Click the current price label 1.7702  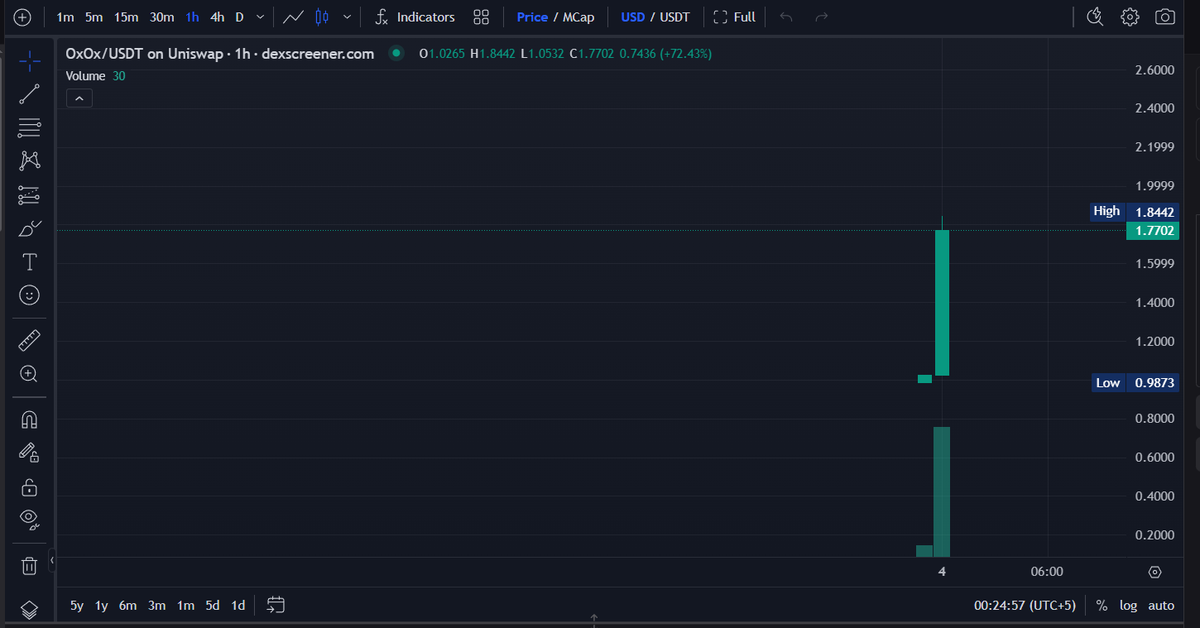[1153, 231]
